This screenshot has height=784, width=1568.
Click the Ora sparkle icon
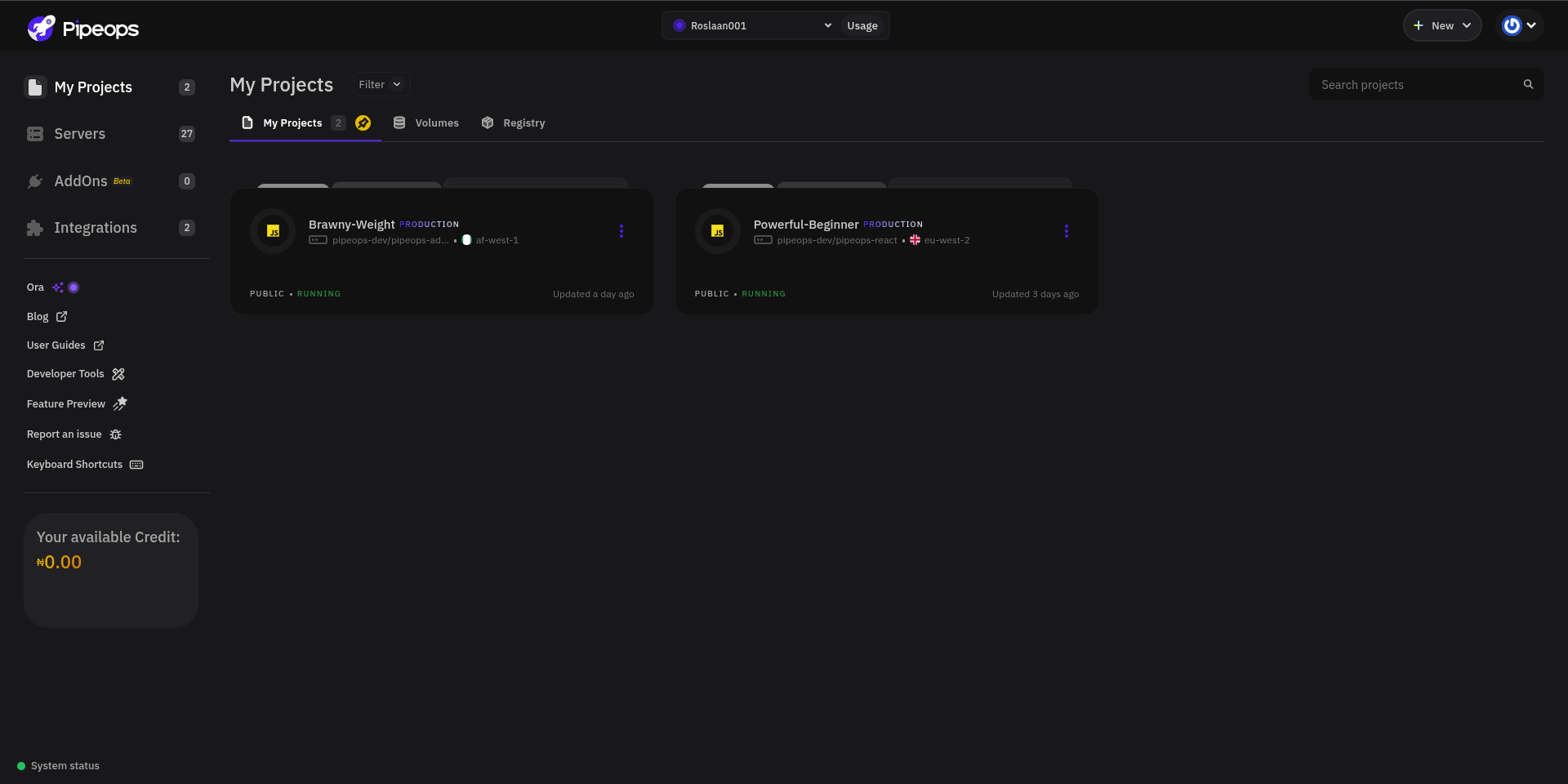pos(57,287)
